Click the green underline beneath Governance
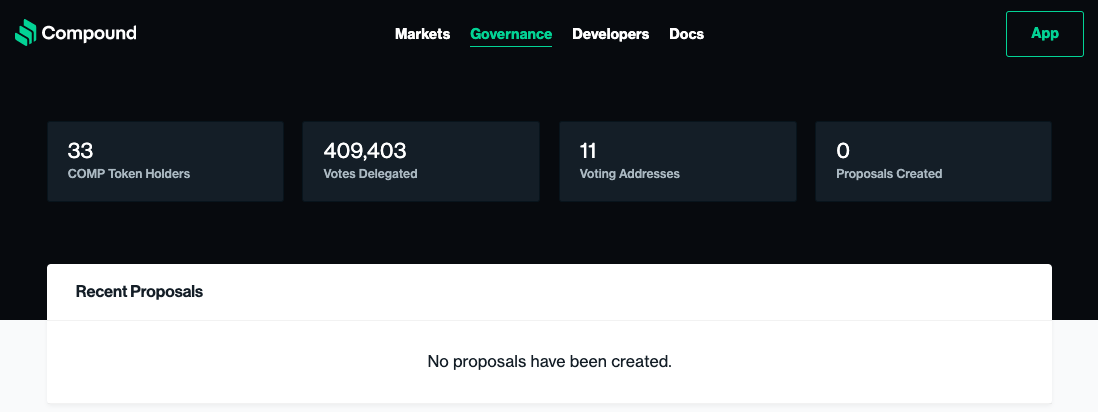1098x412 pixels. coord(510,46)
